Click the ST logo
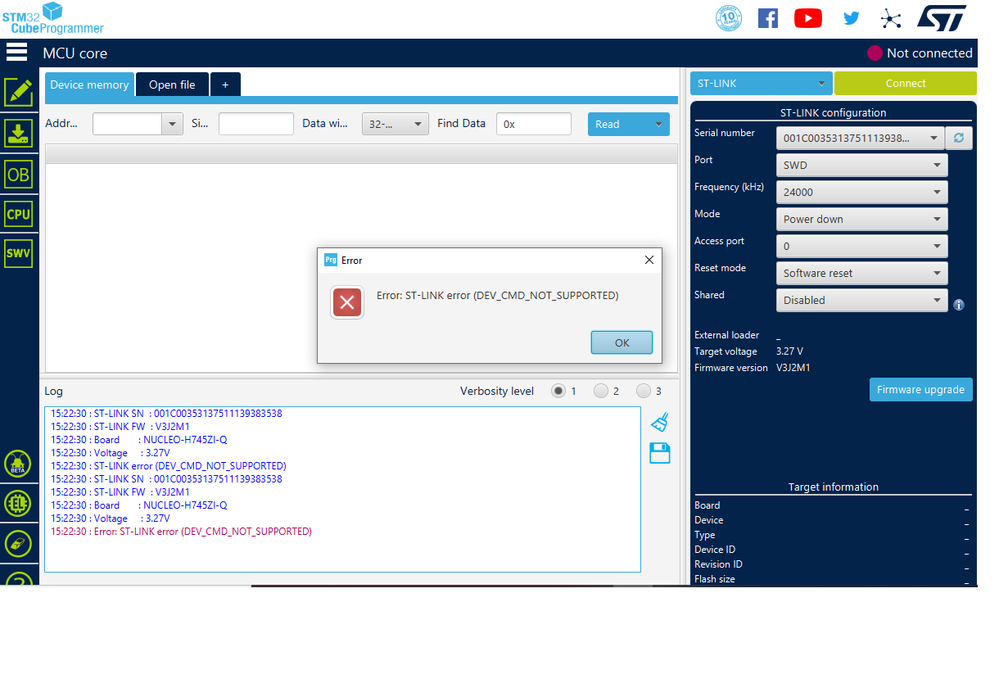This screenshot has height=698, width=999. point(942,18)
